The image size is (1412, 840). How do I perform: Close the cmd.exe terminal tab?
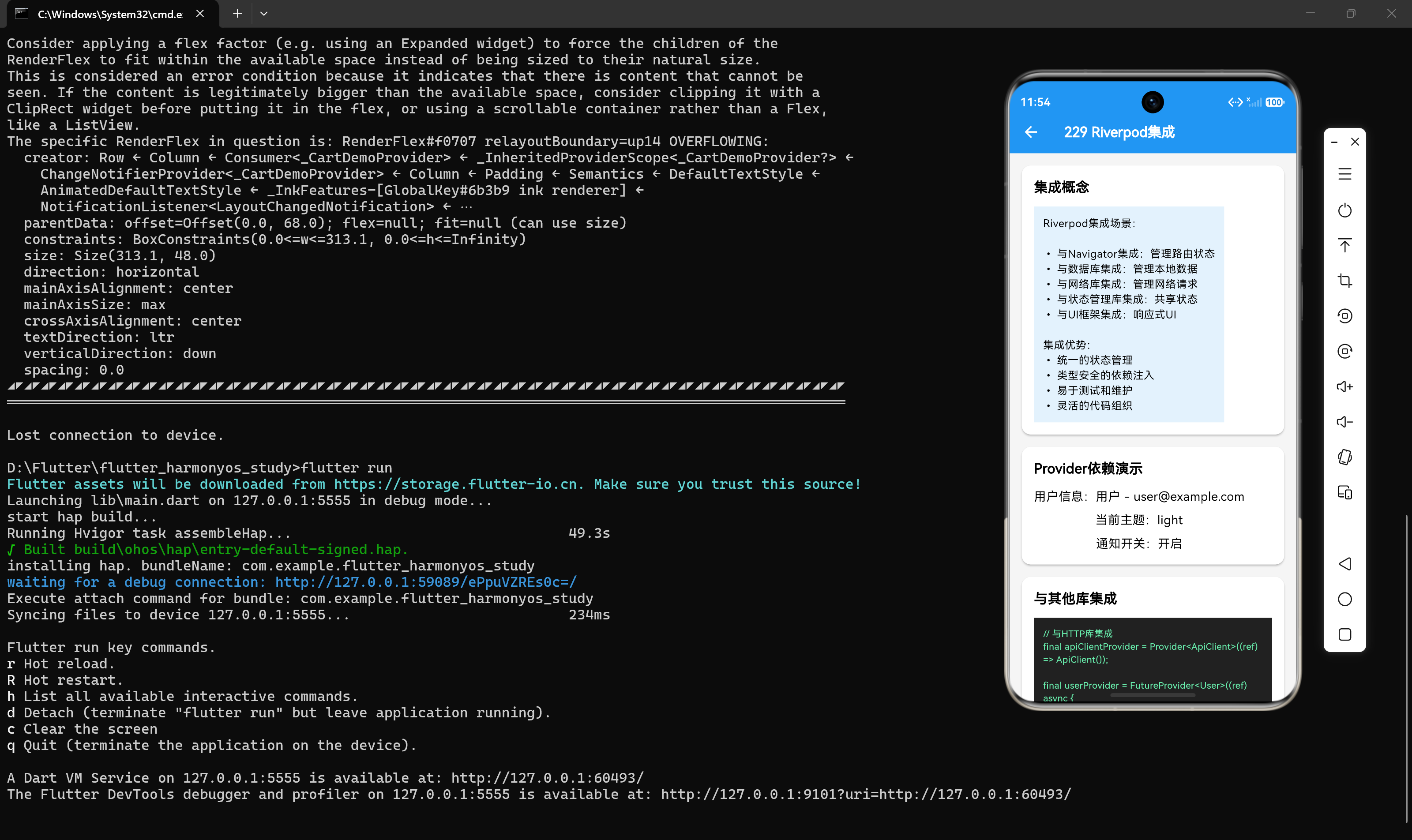click(200, 14)
